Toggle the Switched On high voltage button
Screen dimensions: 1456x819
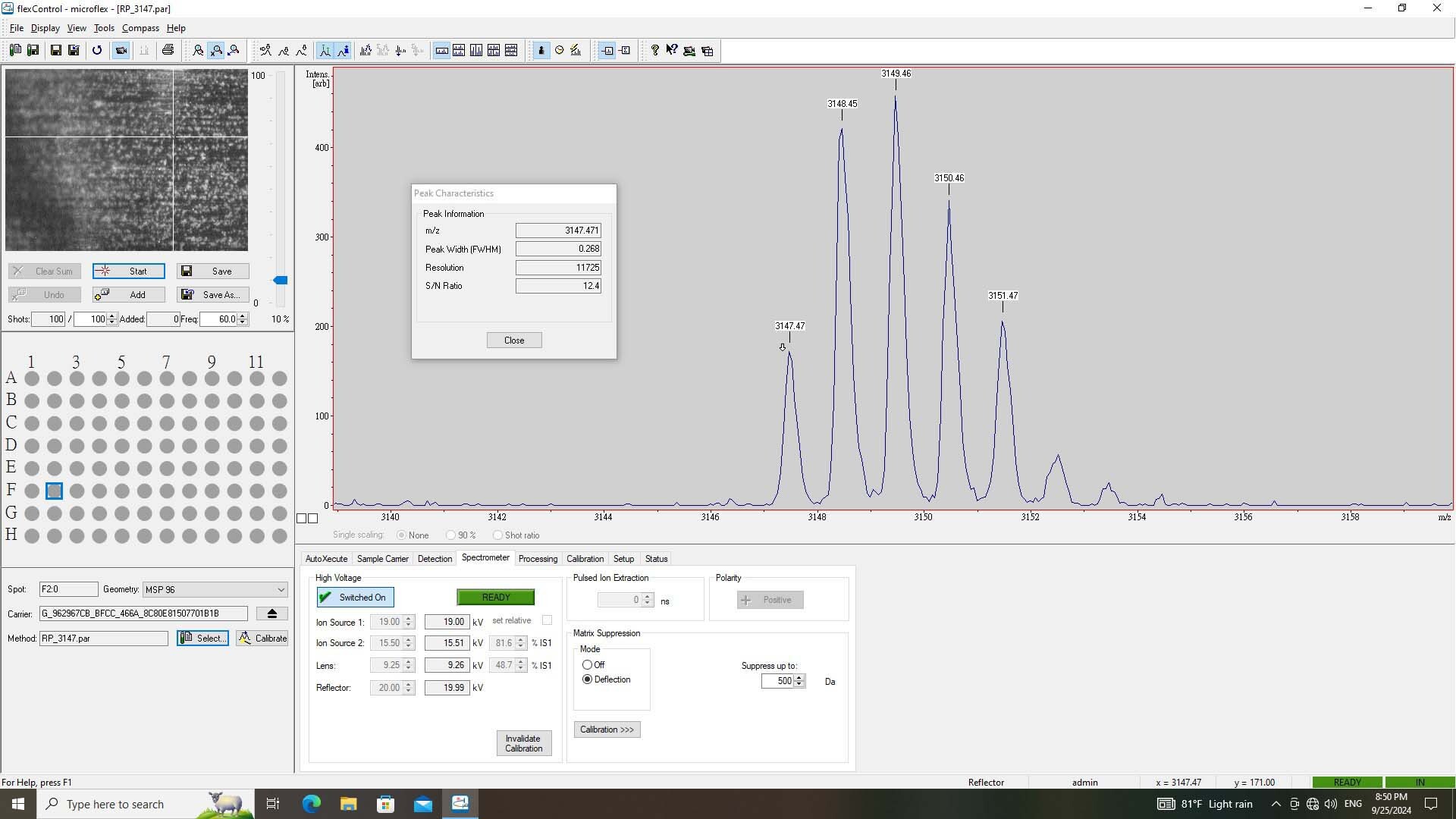click(x=355, y=597)
